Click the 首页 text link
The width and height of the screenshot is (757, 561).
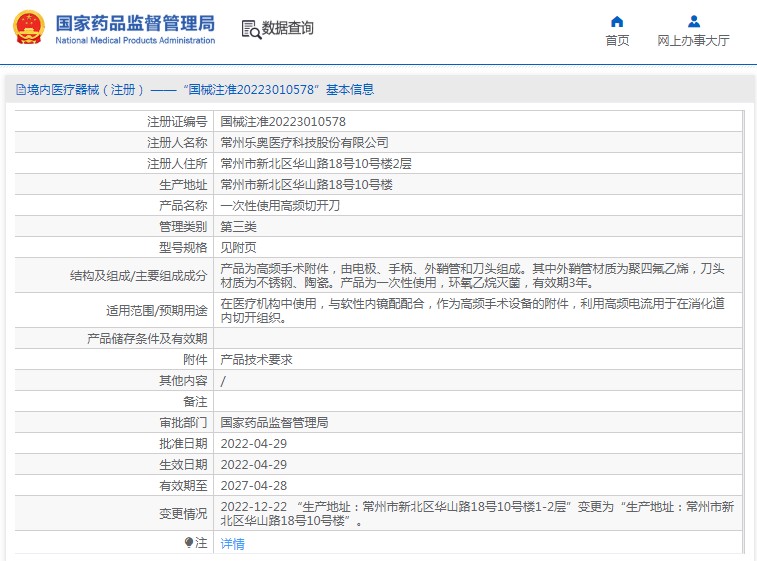point(617,41)
